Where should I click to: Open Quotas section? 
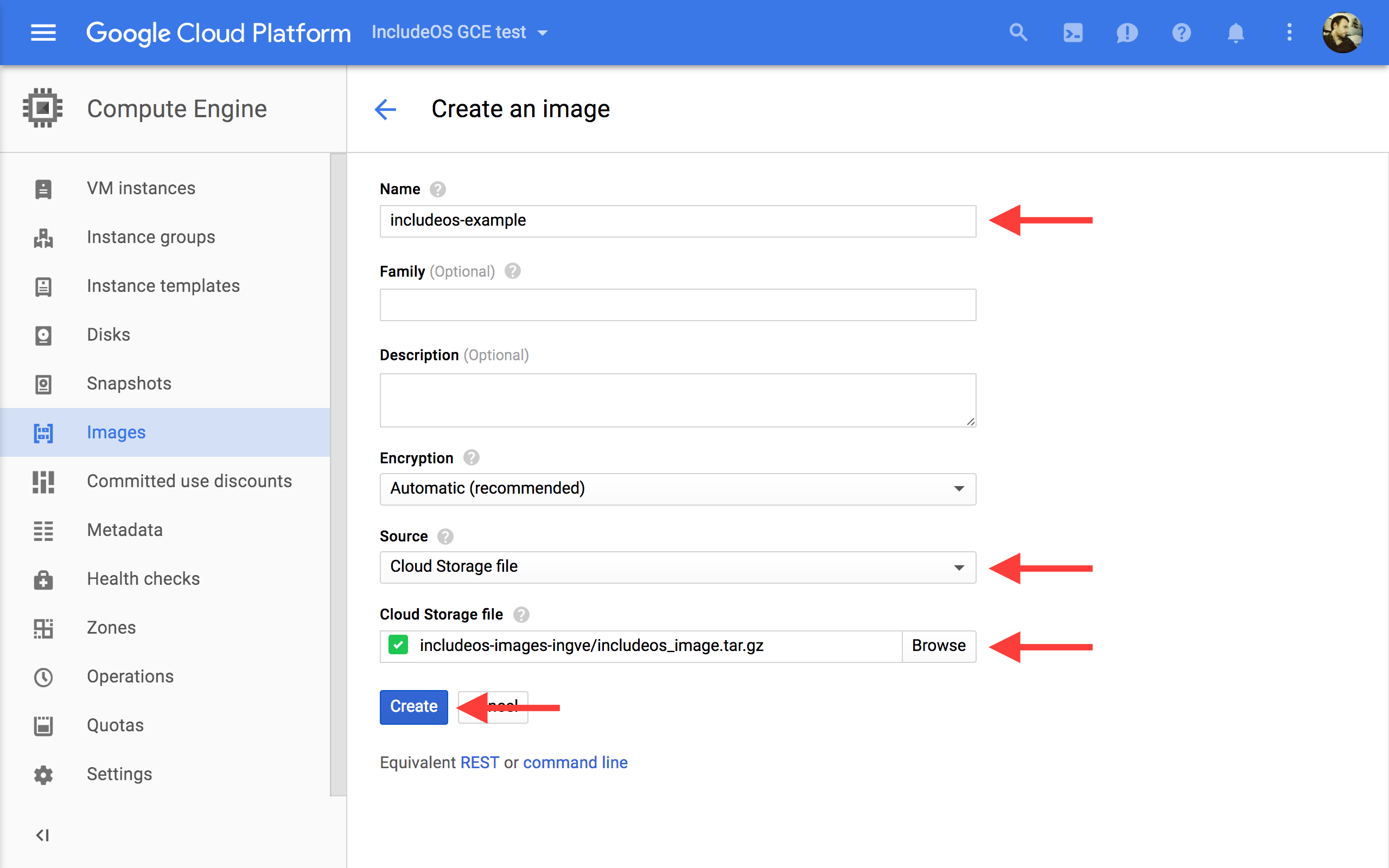pos(165,726)
